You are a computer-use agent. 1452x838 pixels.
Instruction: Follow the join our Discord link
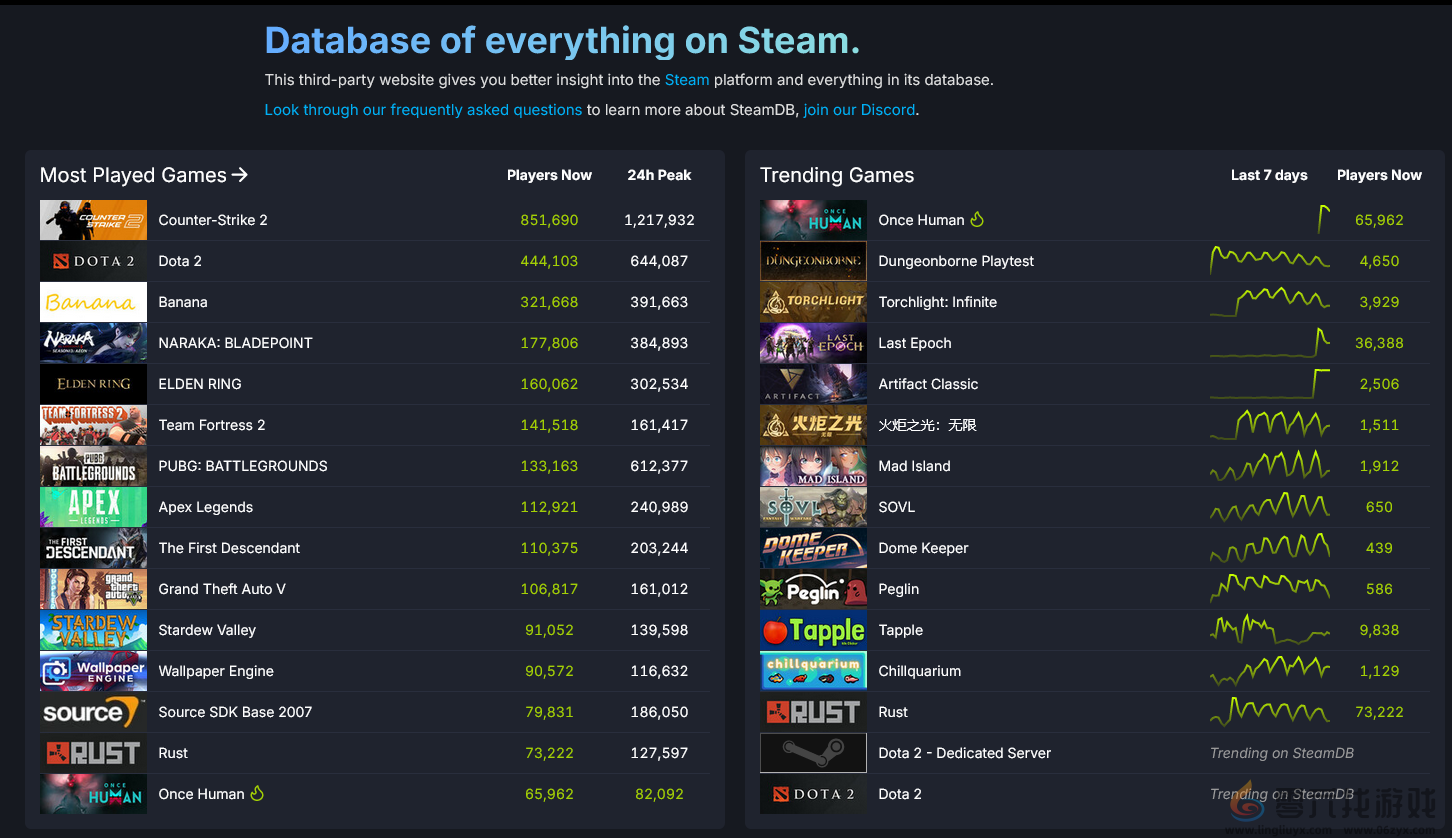coord(859,110)
